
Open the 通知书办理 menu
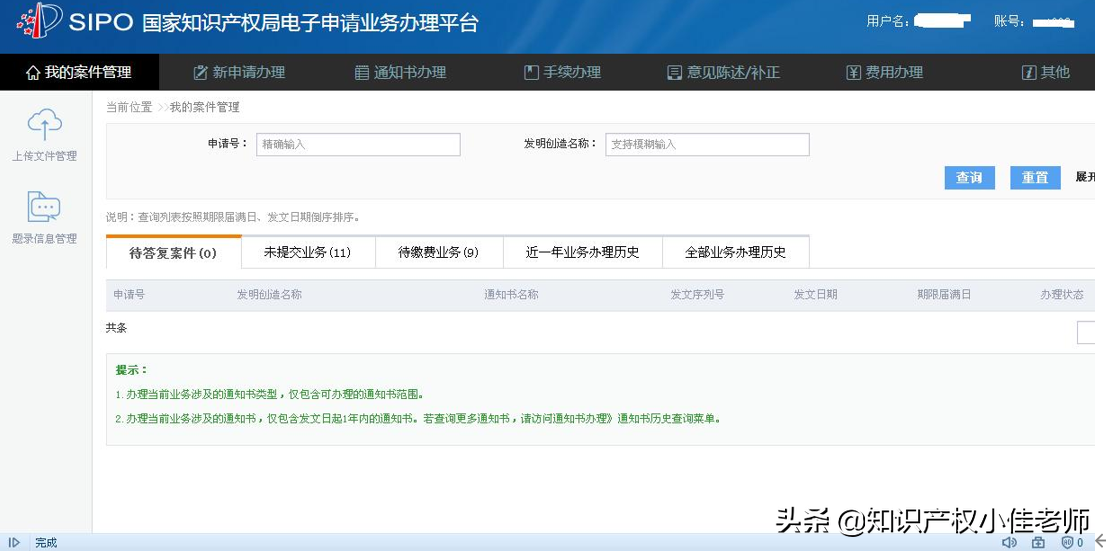(400, 72)
